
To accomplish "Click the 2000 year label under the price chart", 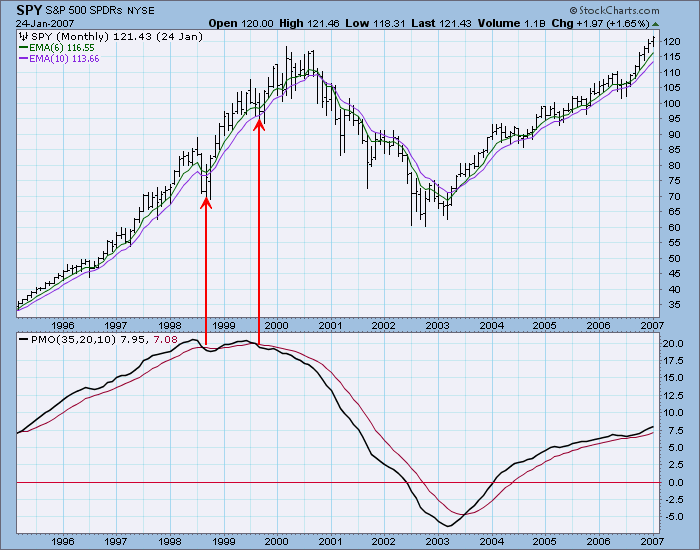I will coord(277,325).
